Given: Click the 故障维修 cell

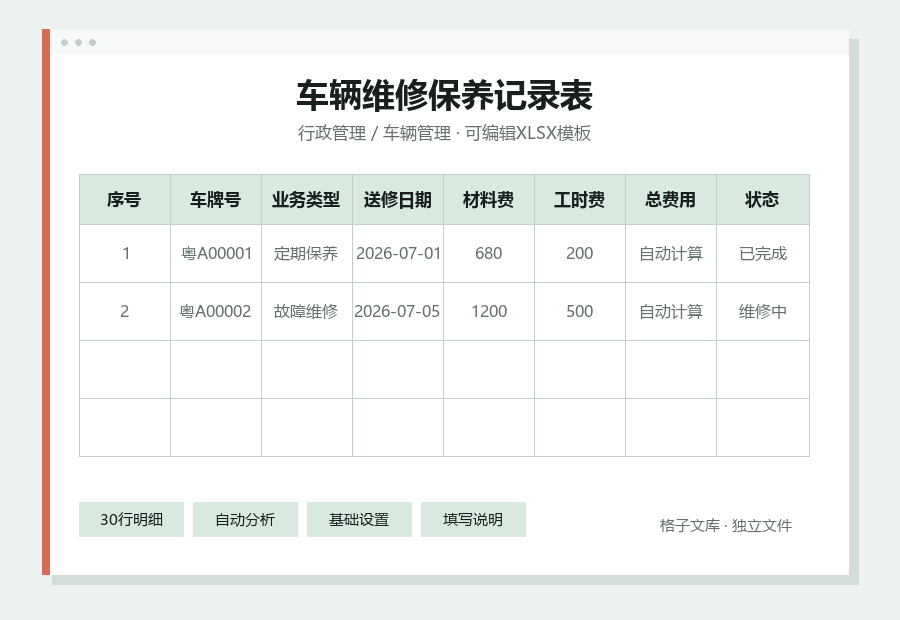Looking at the screenshot, I should (307, 311).
